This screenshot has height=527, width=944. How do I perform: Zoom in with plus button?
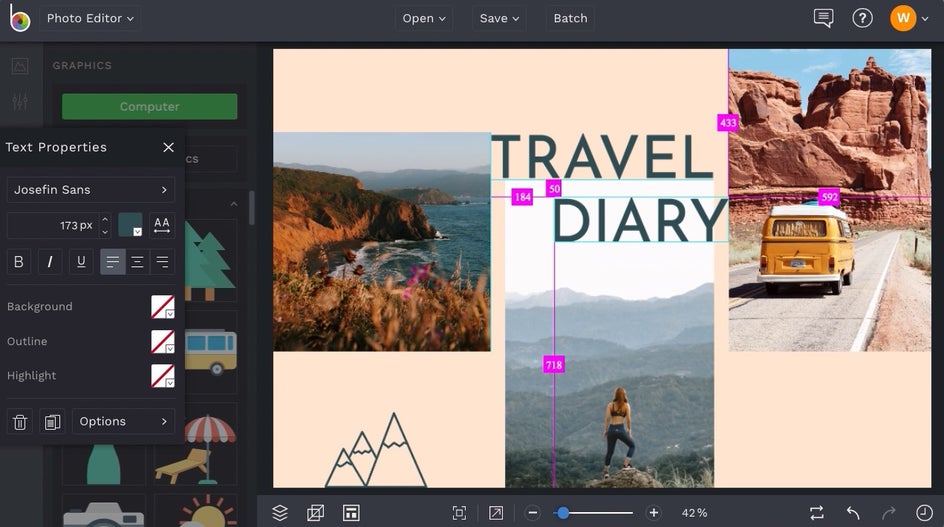click(x=653, y=513)
